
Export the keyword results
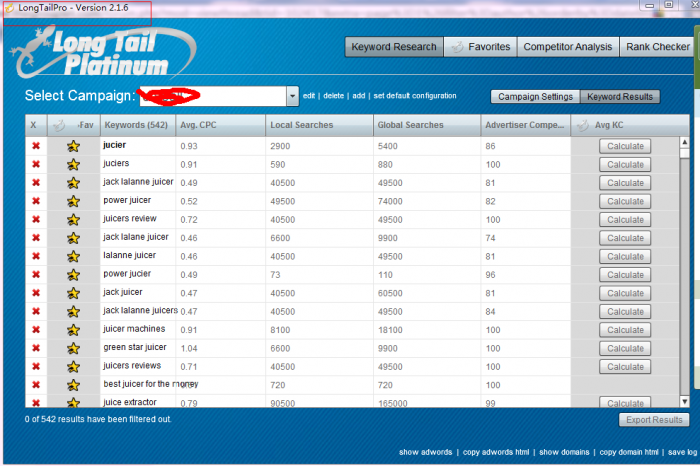[654, 420]
